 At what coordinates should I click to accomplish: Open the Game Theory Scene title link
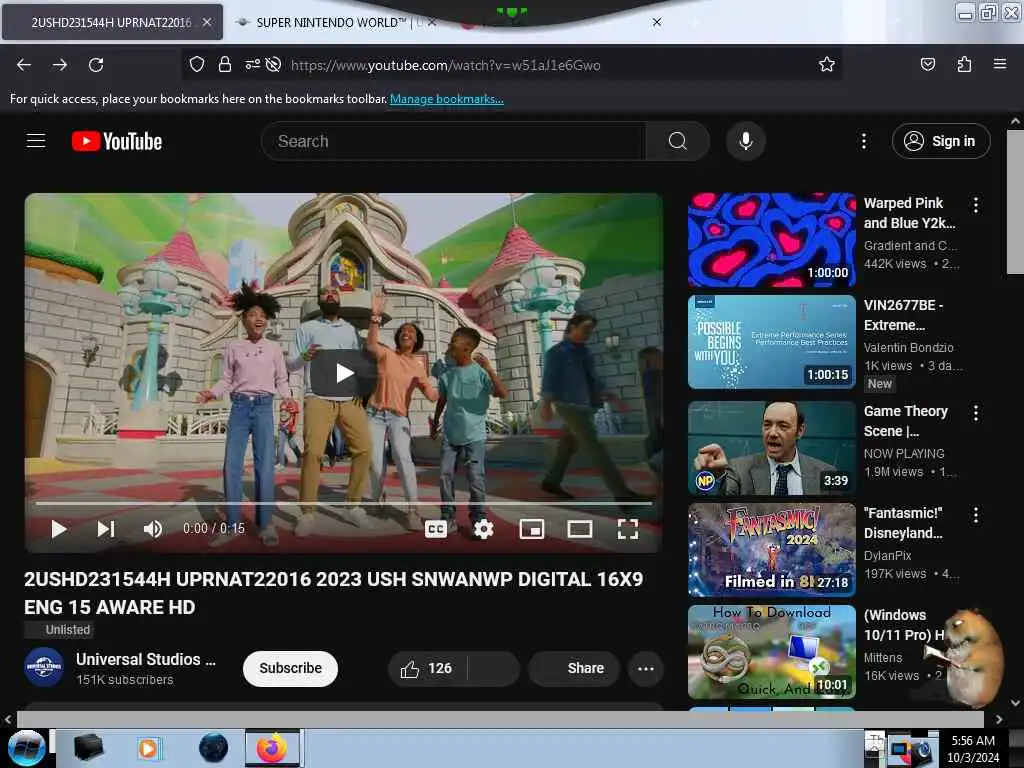(906, 421)
